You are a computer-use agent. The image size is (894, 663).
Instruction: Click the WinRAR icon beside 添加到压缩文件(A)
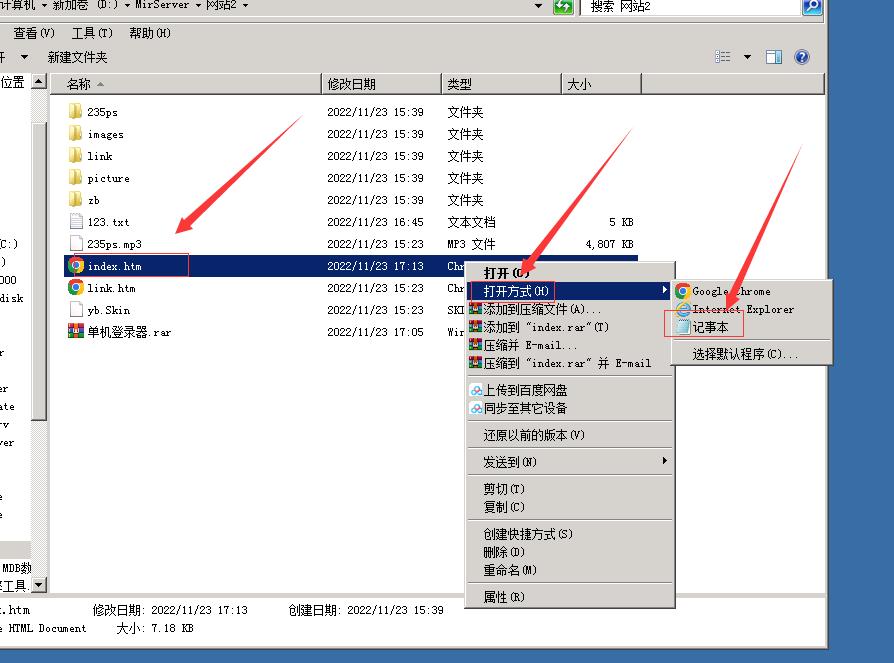tap(476, 309)
